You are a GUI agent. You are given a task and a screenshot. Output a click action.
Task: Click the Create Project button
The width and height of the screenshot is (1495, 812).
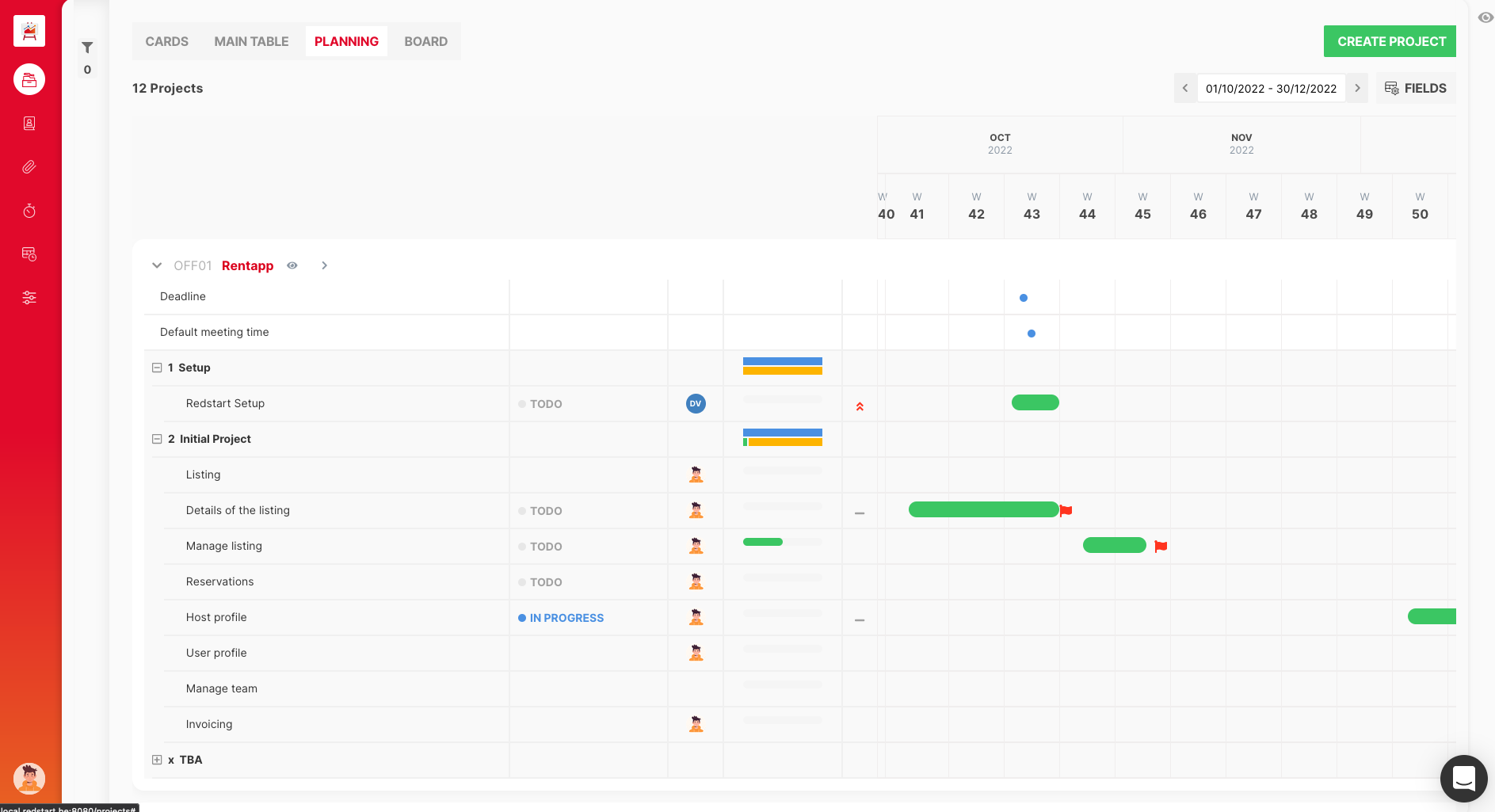click(1390, 41)
